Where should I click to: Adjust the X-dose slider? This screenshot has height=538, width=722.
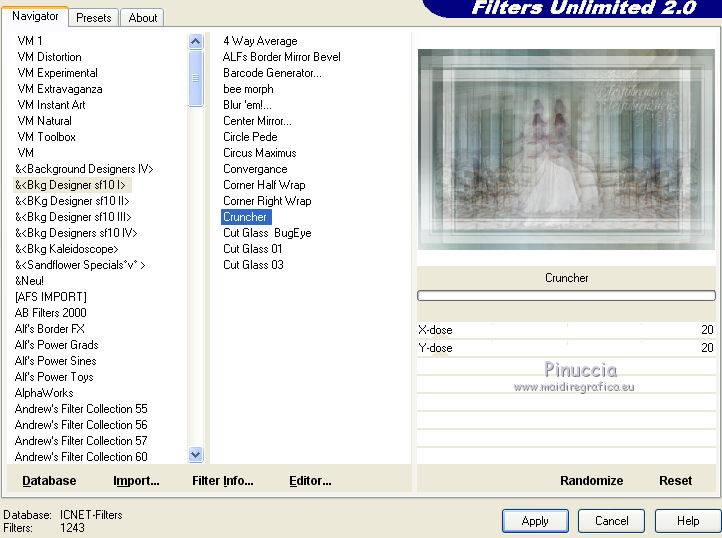tap(566, 330)
